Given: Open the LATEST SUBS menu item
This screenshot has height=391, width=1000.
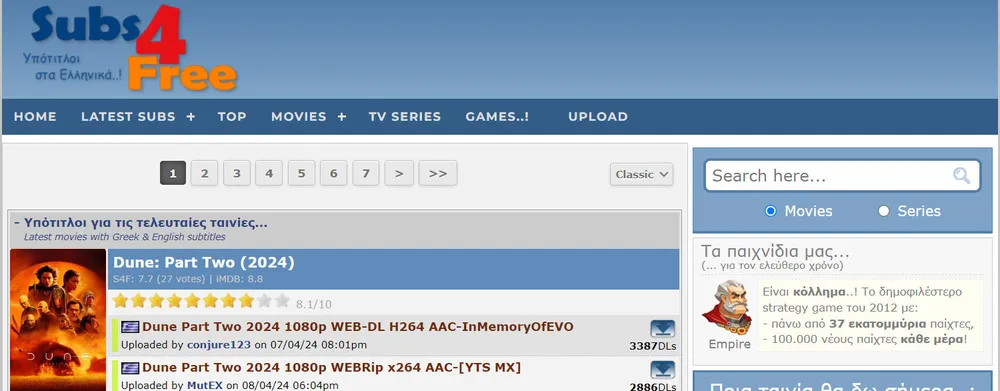Looking at the screenshot, I should click(128, 117).
